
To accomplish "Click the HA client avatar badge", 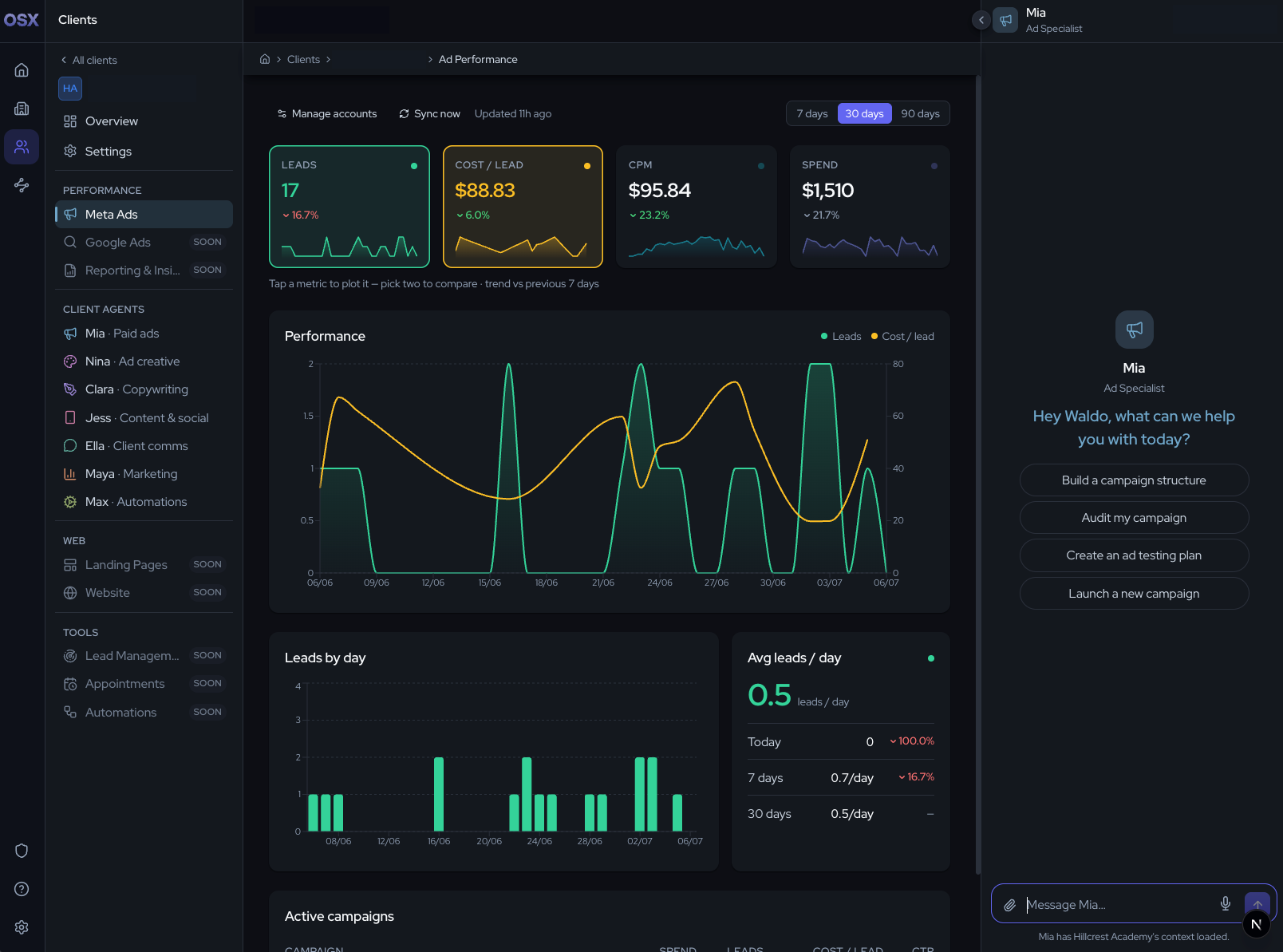I will 70,89.
